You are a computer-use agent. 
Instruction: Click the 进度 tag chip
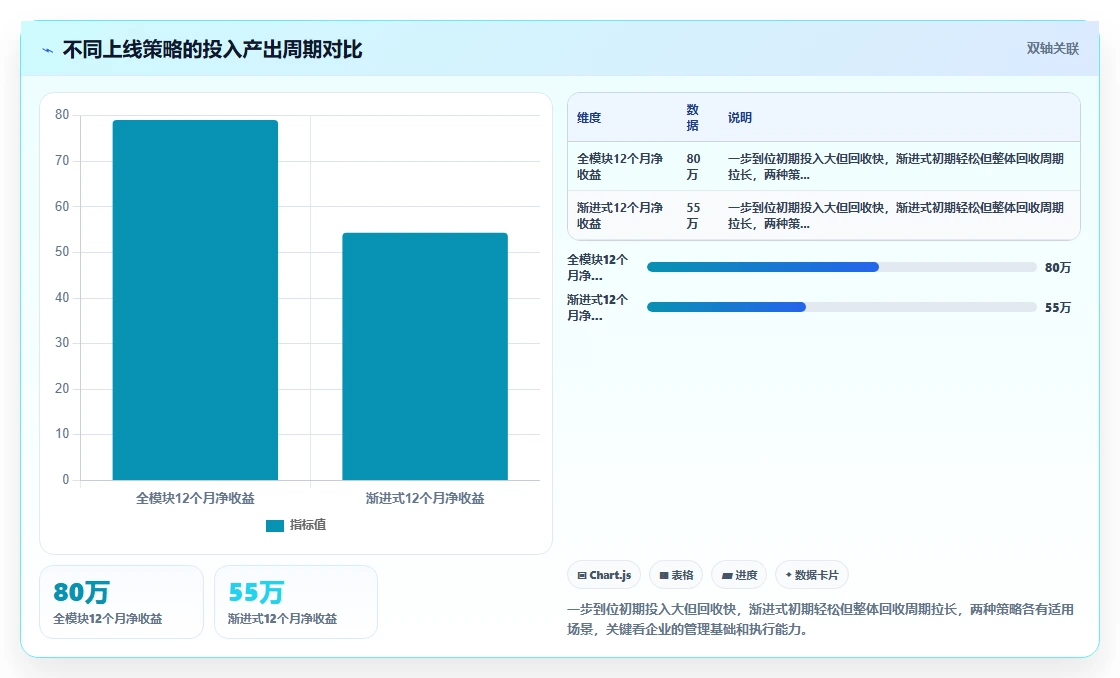[739, 575]
